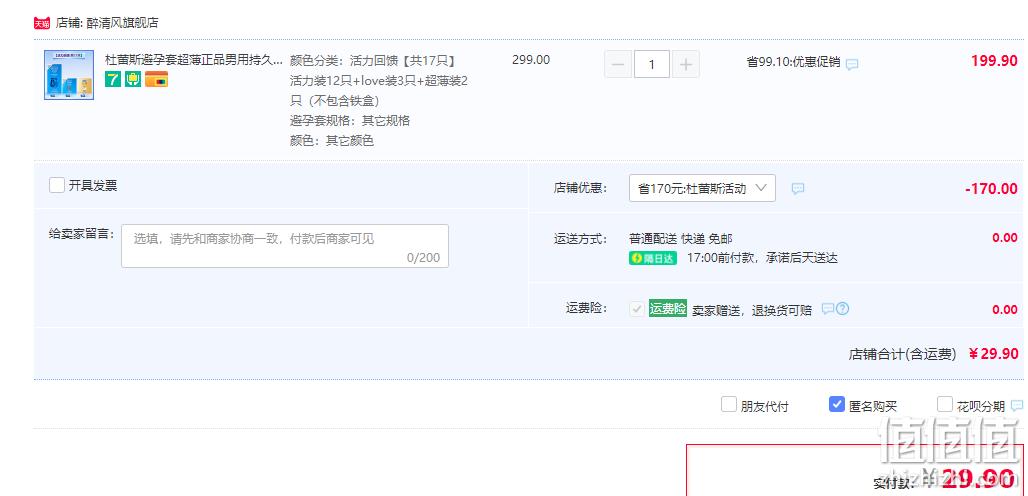Click the orange credit card badge icon

tap(157, 79)
